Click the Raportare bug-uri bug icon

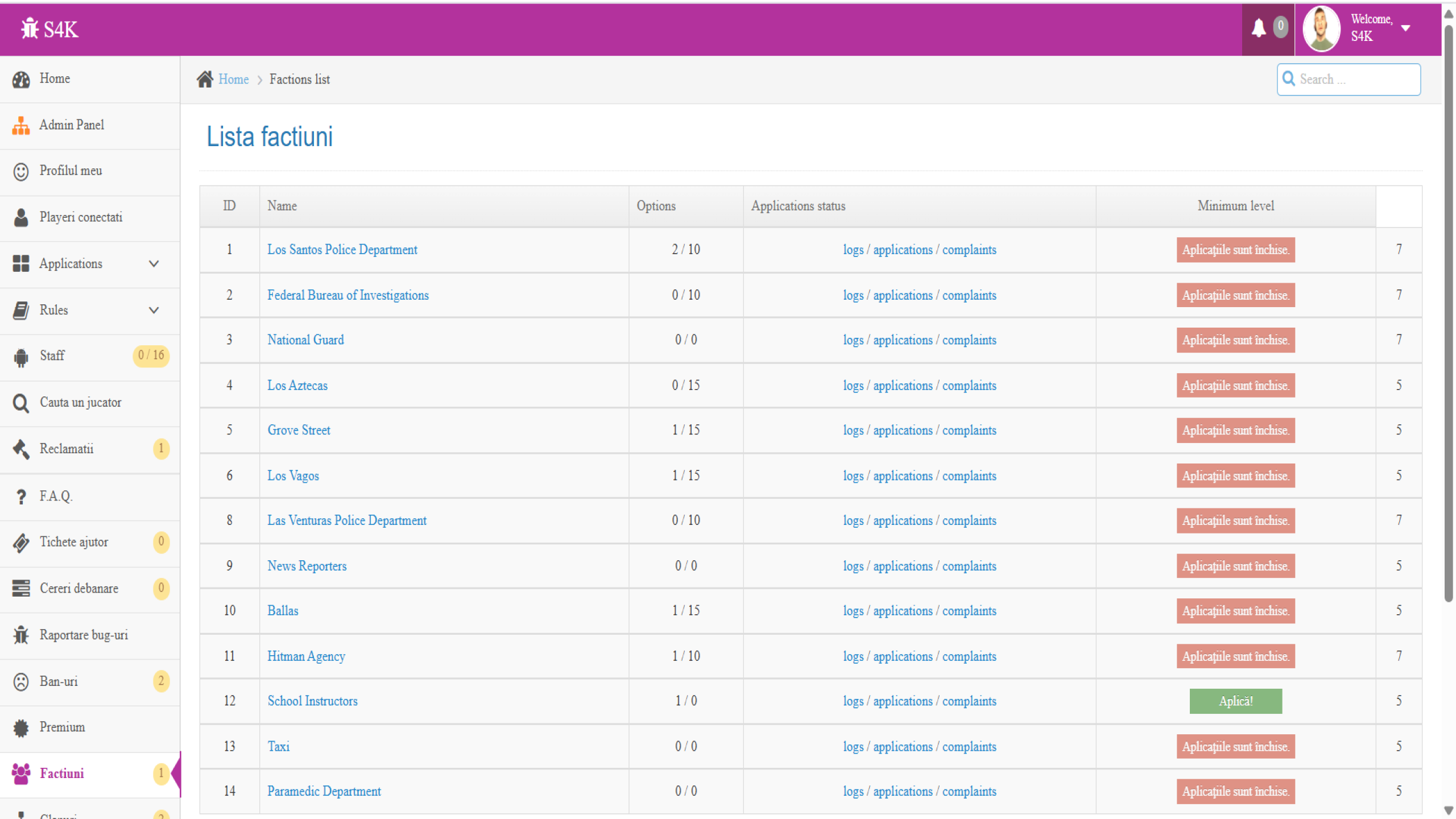point(21,635)
